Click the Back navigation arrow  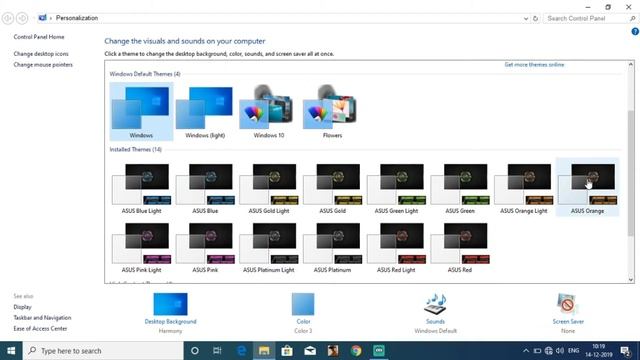[8, 18]
